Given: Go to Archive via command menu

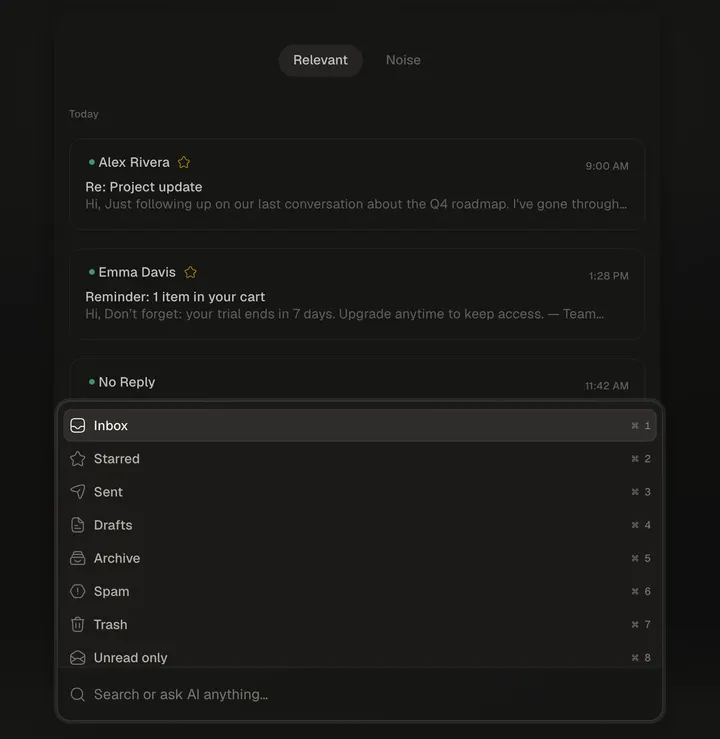Looking at the screenshot, I should point(360,558).
